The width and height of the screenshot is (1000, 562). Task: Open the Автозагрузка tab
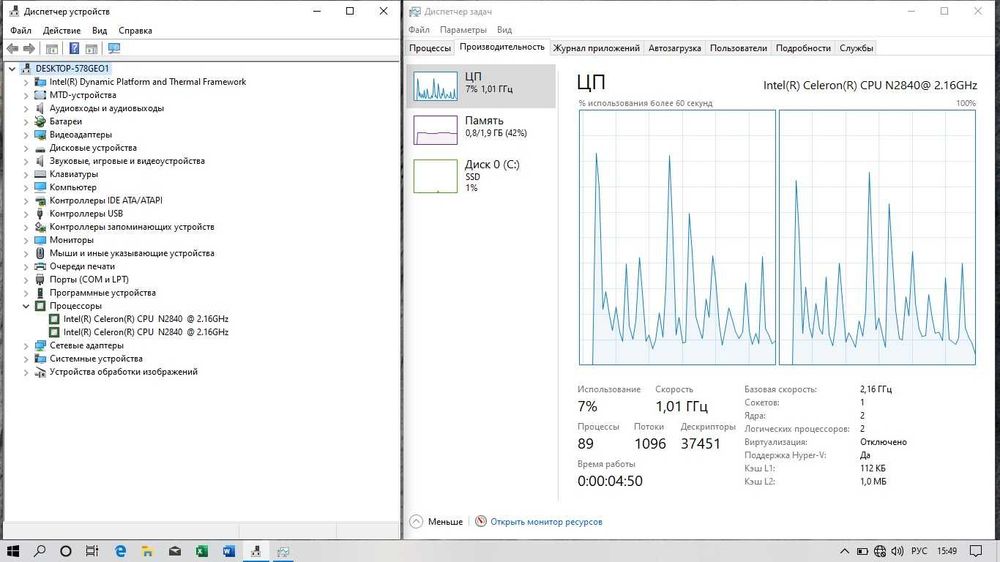[674, 48]
